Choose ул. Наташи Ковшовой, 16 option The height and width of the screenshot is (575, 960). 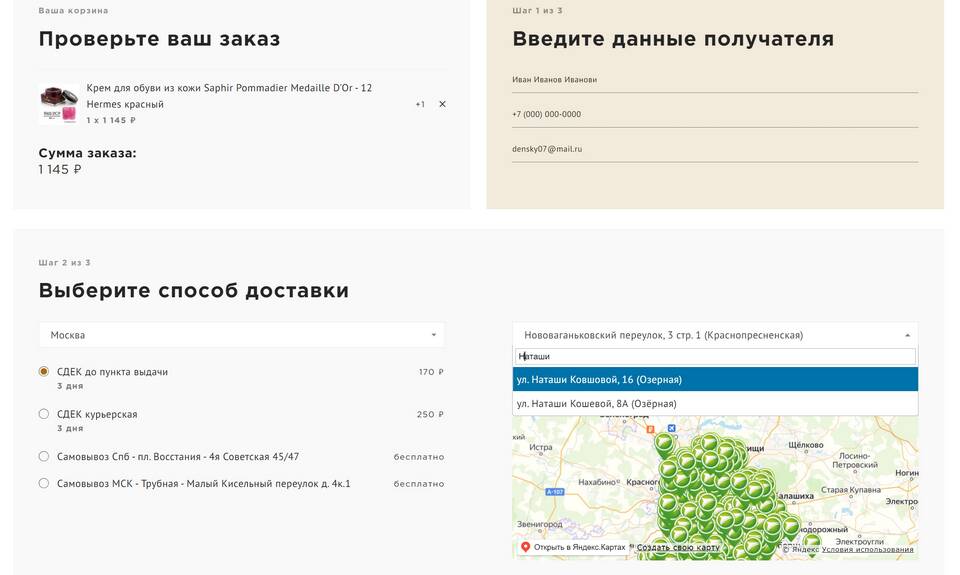[x=714, y=380]
